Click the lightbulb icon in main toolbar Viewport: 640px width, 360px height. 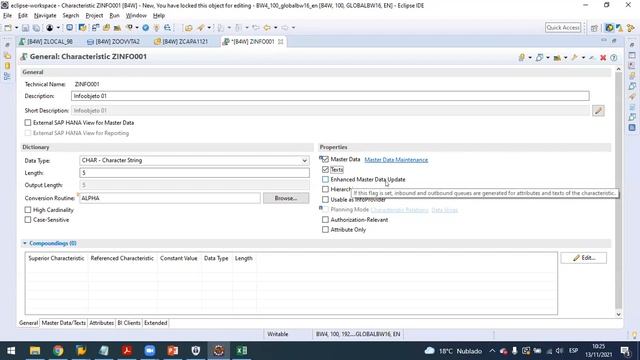156,28
